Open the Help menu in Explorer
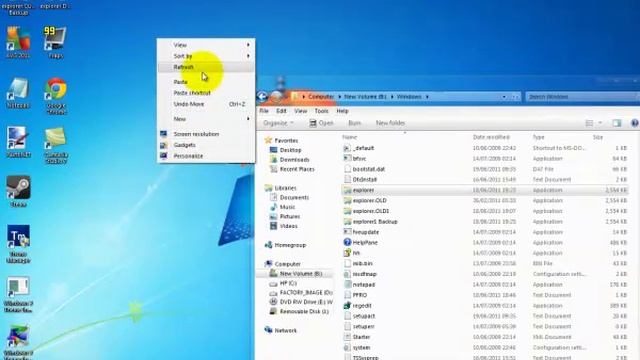Screen dimensions: 640x360 click(342, 111)
